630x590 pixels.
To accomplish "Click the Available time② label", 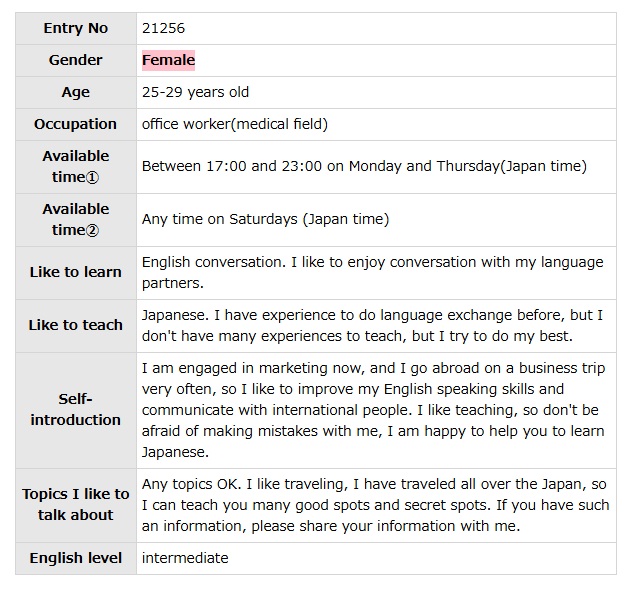I will [x=76, y=219].
